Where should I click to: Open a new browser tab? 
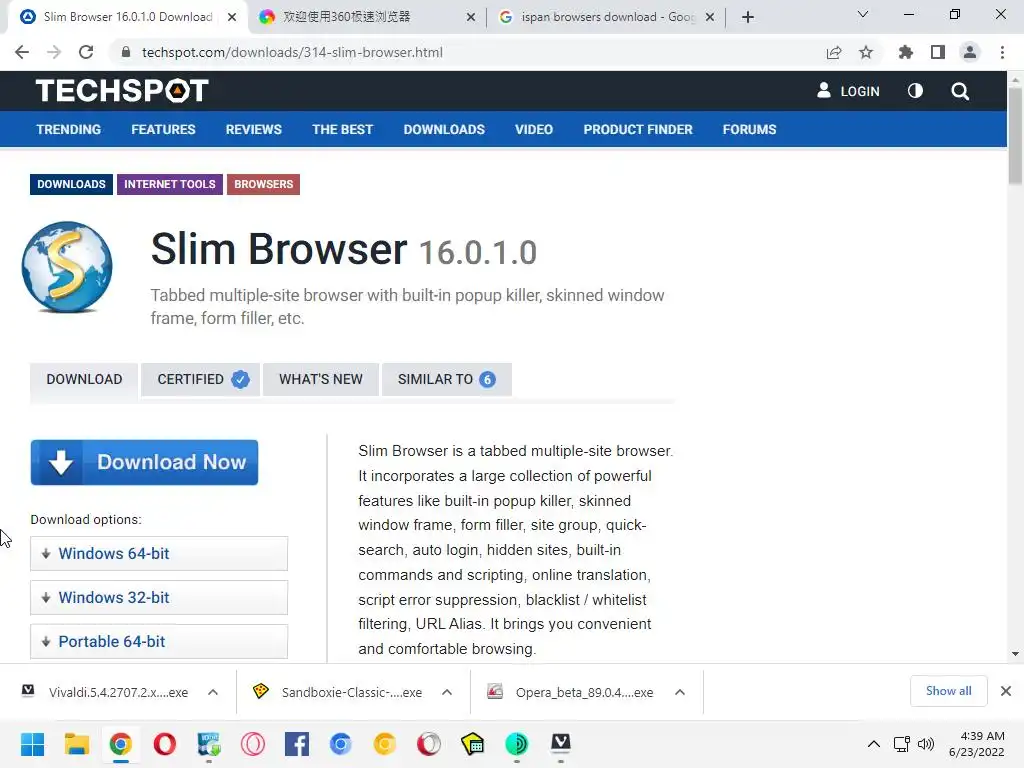click(748, 17)
